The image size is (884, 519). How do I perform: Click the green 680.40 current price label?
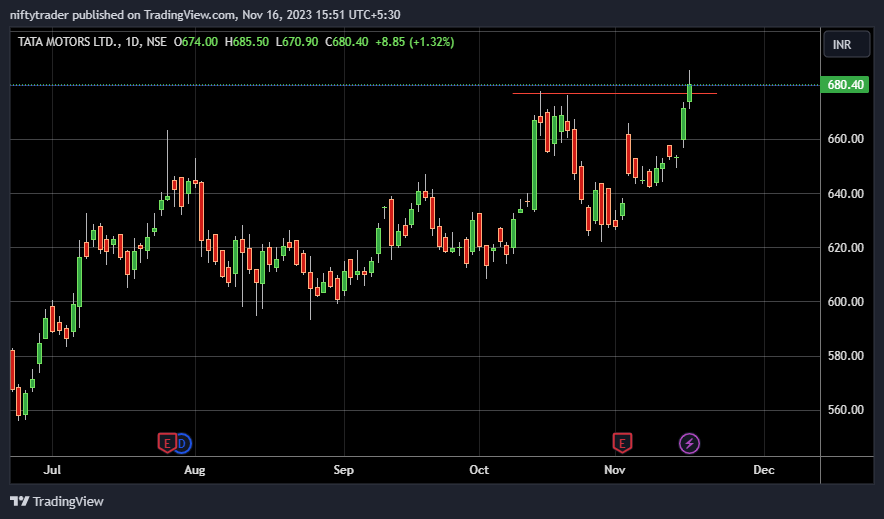[x=845, y=85]
